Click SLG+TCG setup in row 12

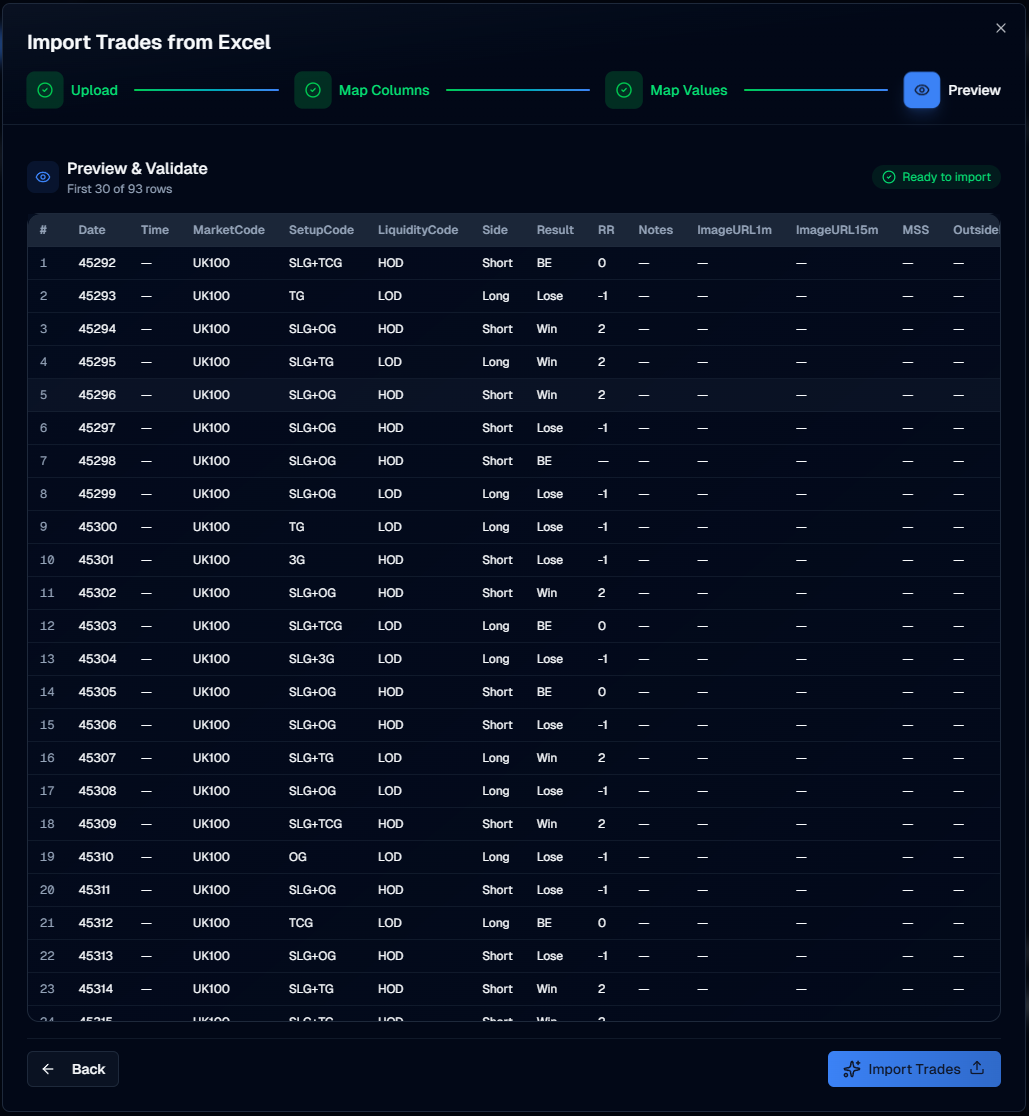(315, 626)
